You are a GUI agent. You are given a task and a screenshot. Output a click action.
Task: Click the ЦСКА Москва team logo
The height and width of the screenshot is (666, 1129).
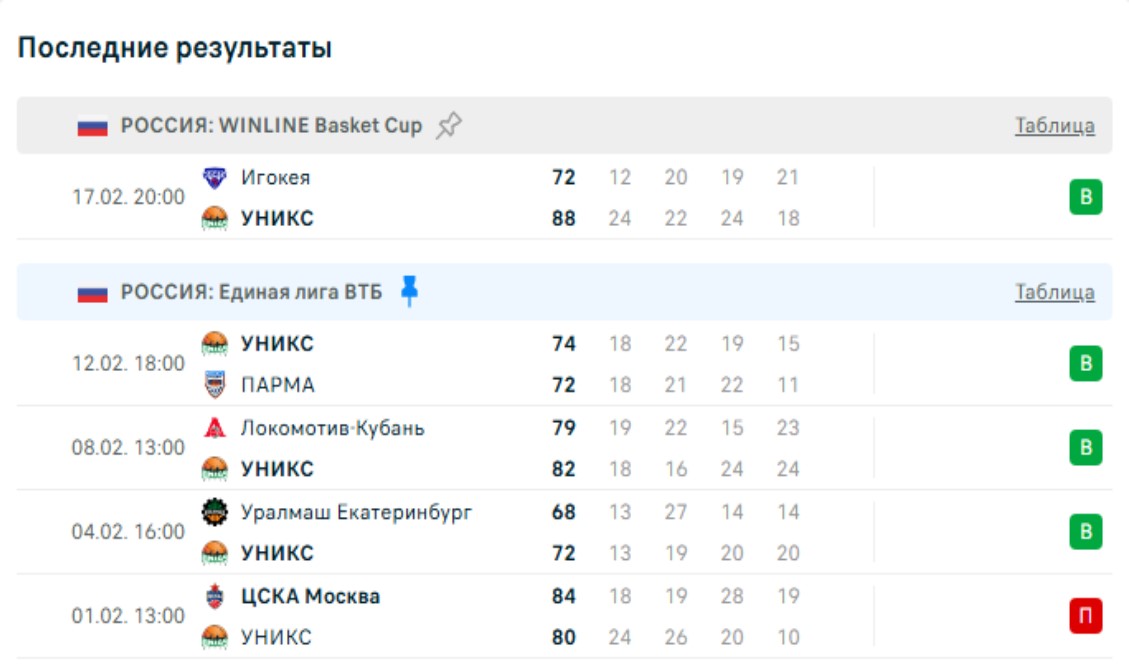point(215,597)
